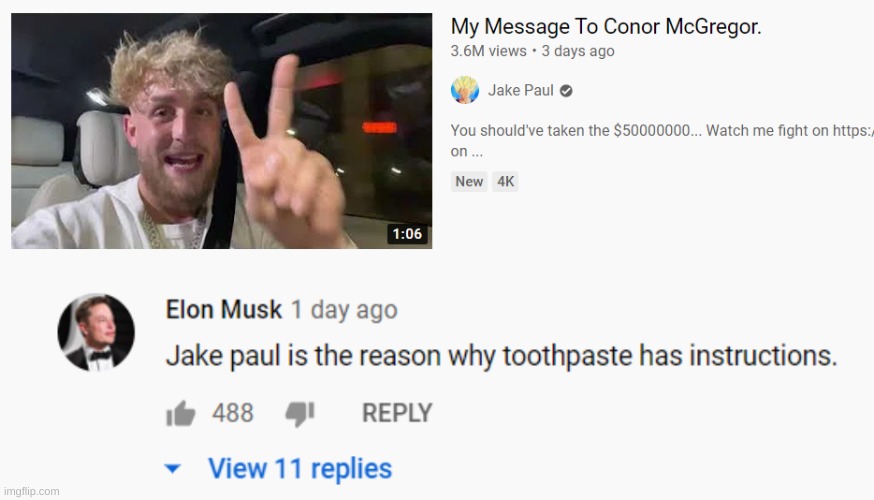Like the comment with the thumbs-up icon

click(181, 413)
